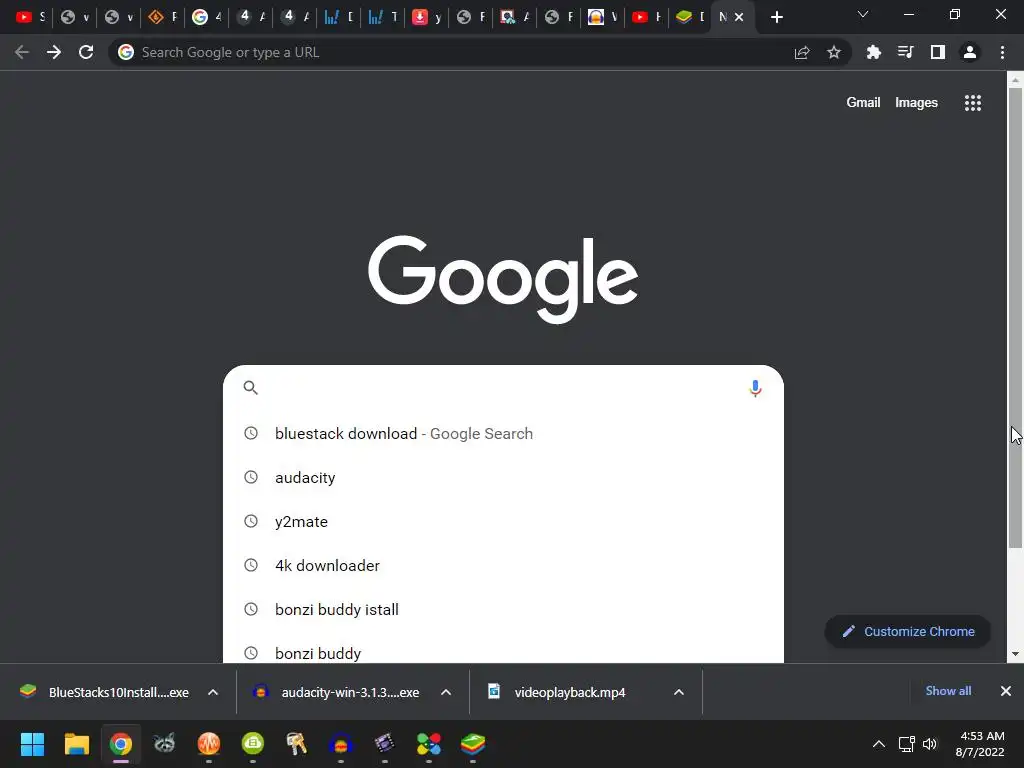Screen dimensions: 1024x768
Task: Open the media controls icon in toolbar
Action: tap(905, 52)
